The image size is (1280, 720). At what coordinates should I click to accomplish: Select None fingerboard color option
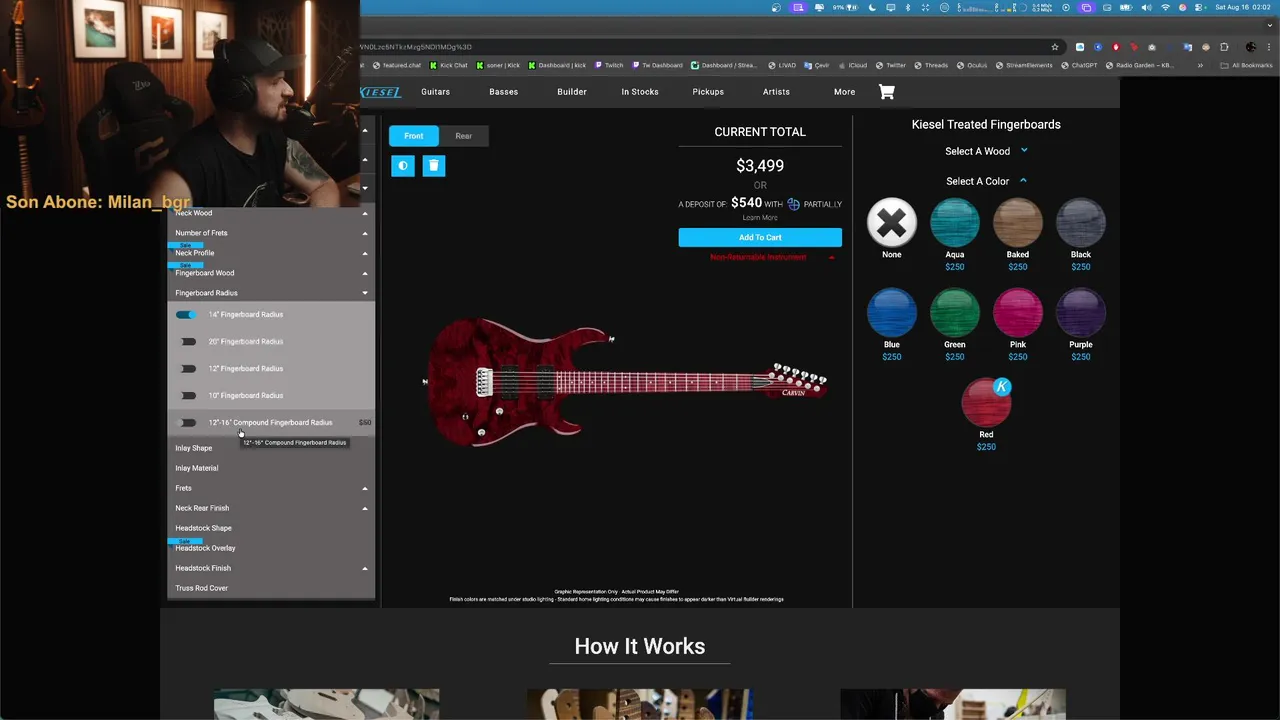pyautogui.click(x=892, y=222)
